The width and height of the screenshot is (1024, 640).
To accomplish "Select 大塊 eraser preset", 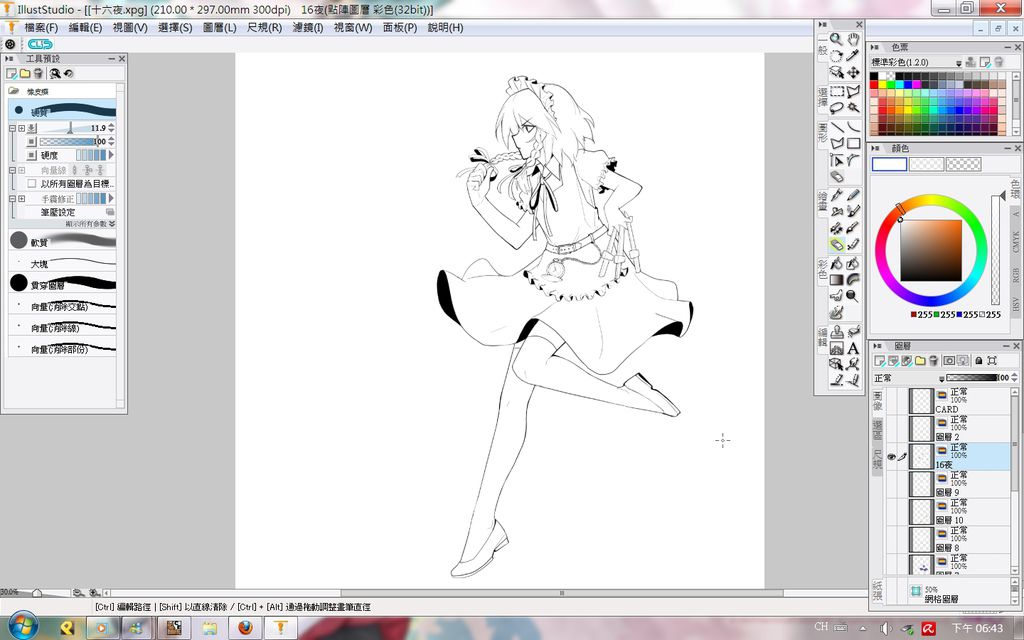I will tap(63, 263).
